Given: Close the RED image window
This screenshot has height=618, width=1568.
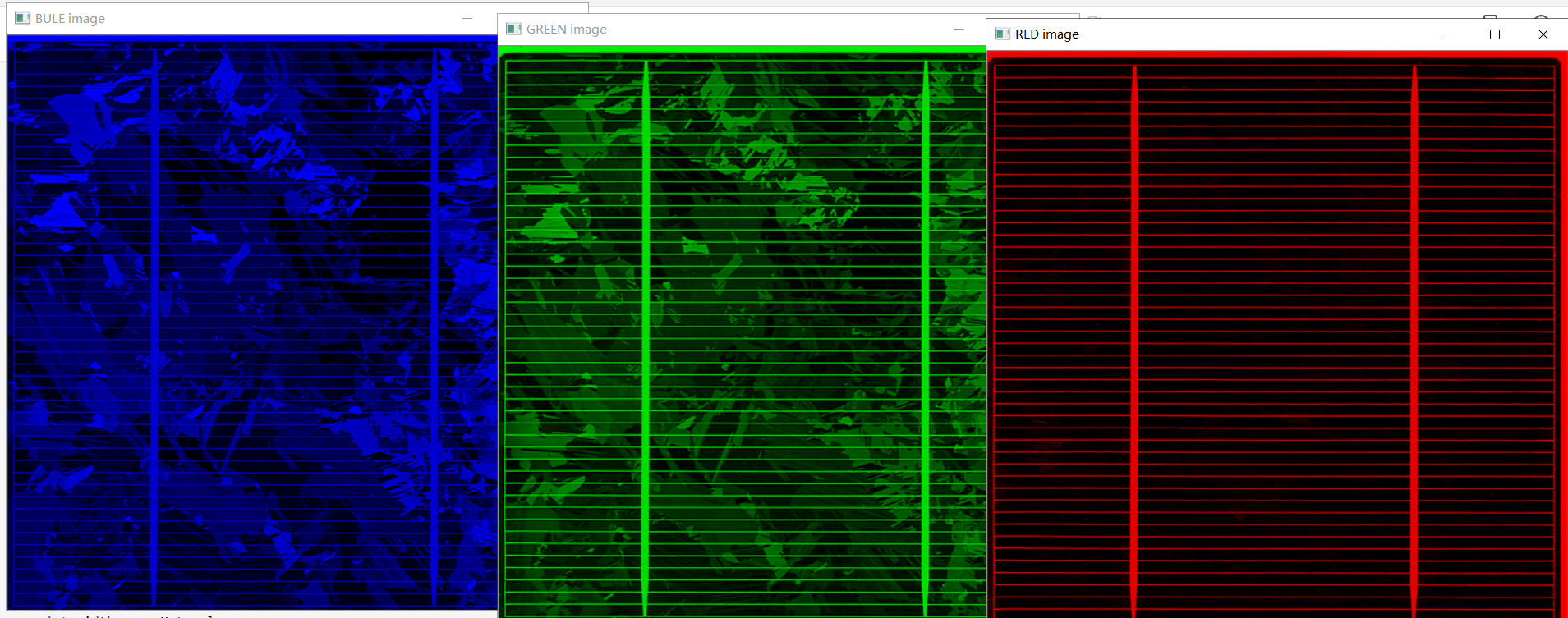Looking at the screenshot, I should [1543, 34].
